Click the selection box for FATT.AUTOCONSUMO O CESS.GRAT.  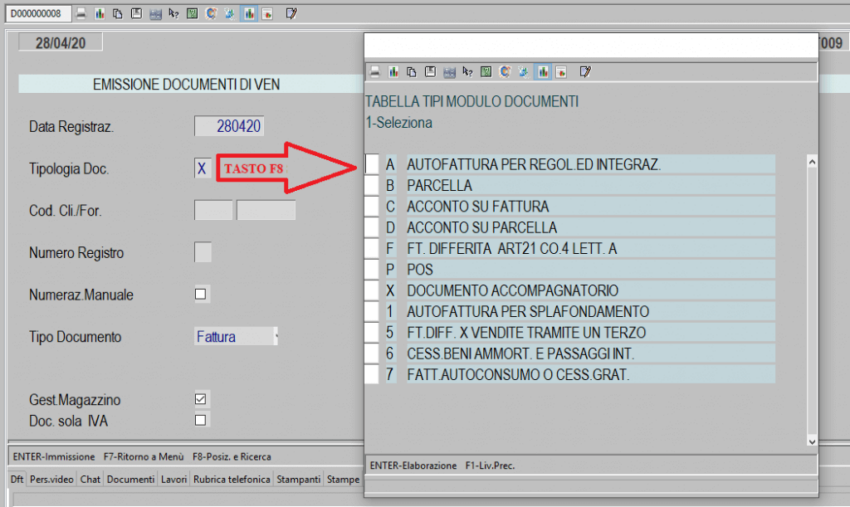(x=372, y=375)
